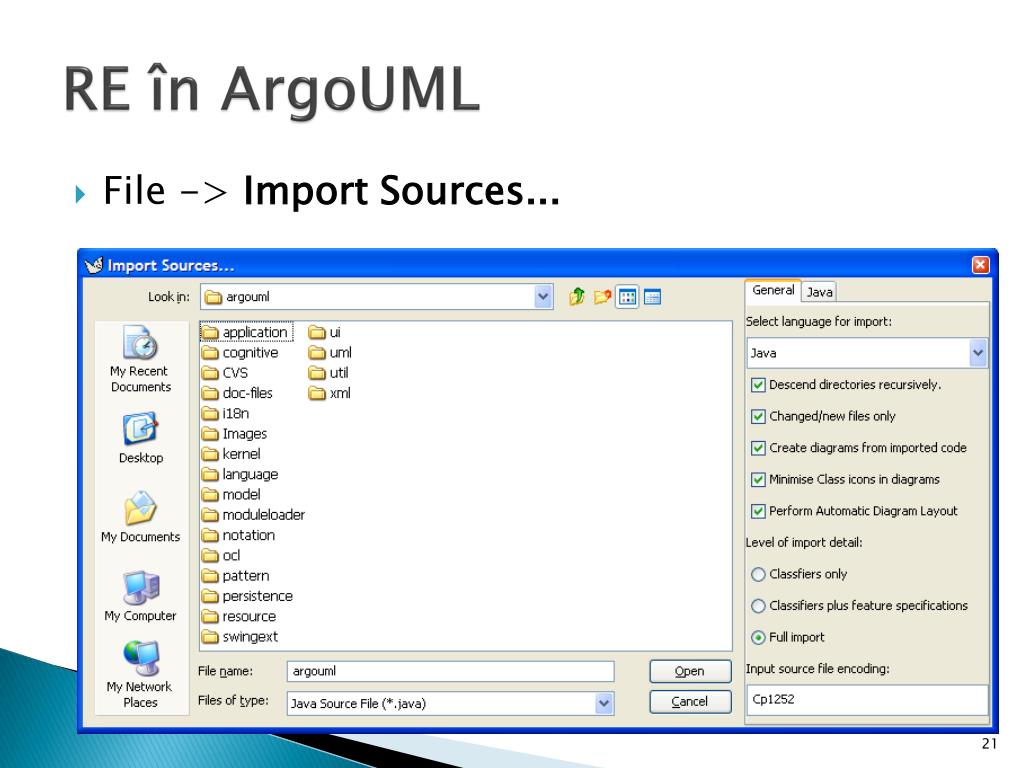1024x768 pixels.
Task: Select the pattern folder name
Action: (x=246, y=576)
